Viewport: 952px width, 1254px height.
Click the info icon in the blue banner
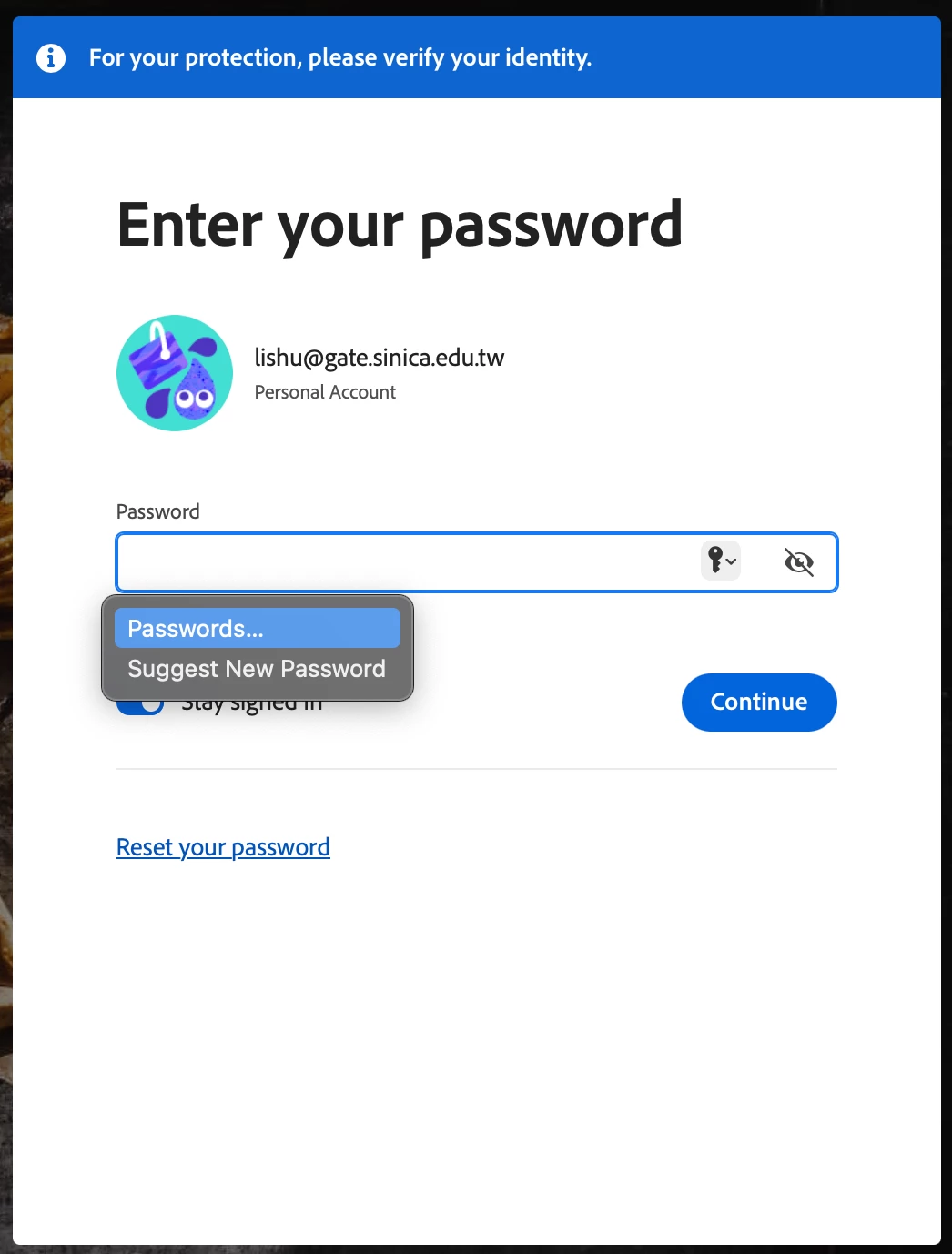51,57
